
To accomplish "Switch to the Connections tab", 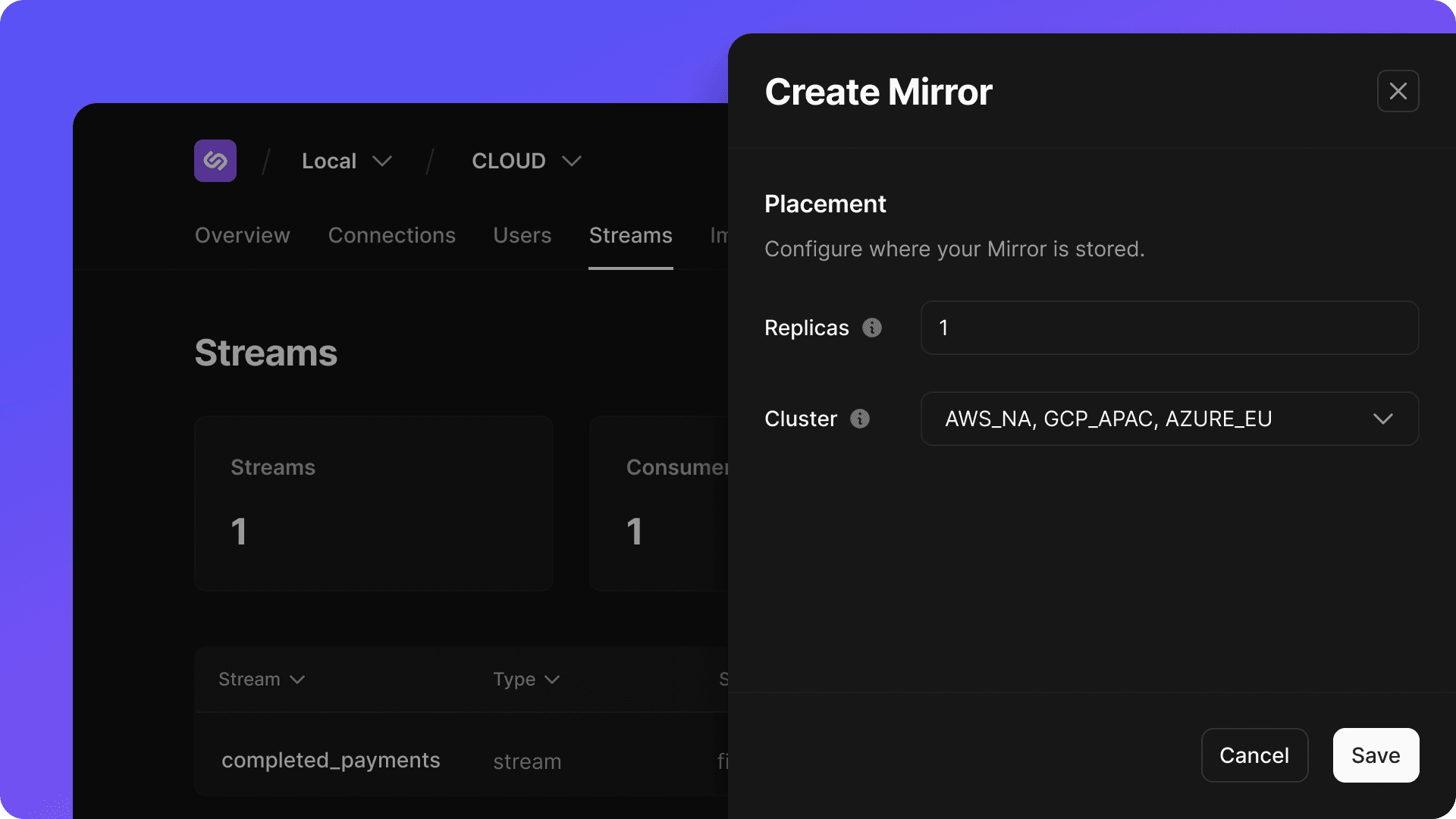I will [x=391, y=235].
